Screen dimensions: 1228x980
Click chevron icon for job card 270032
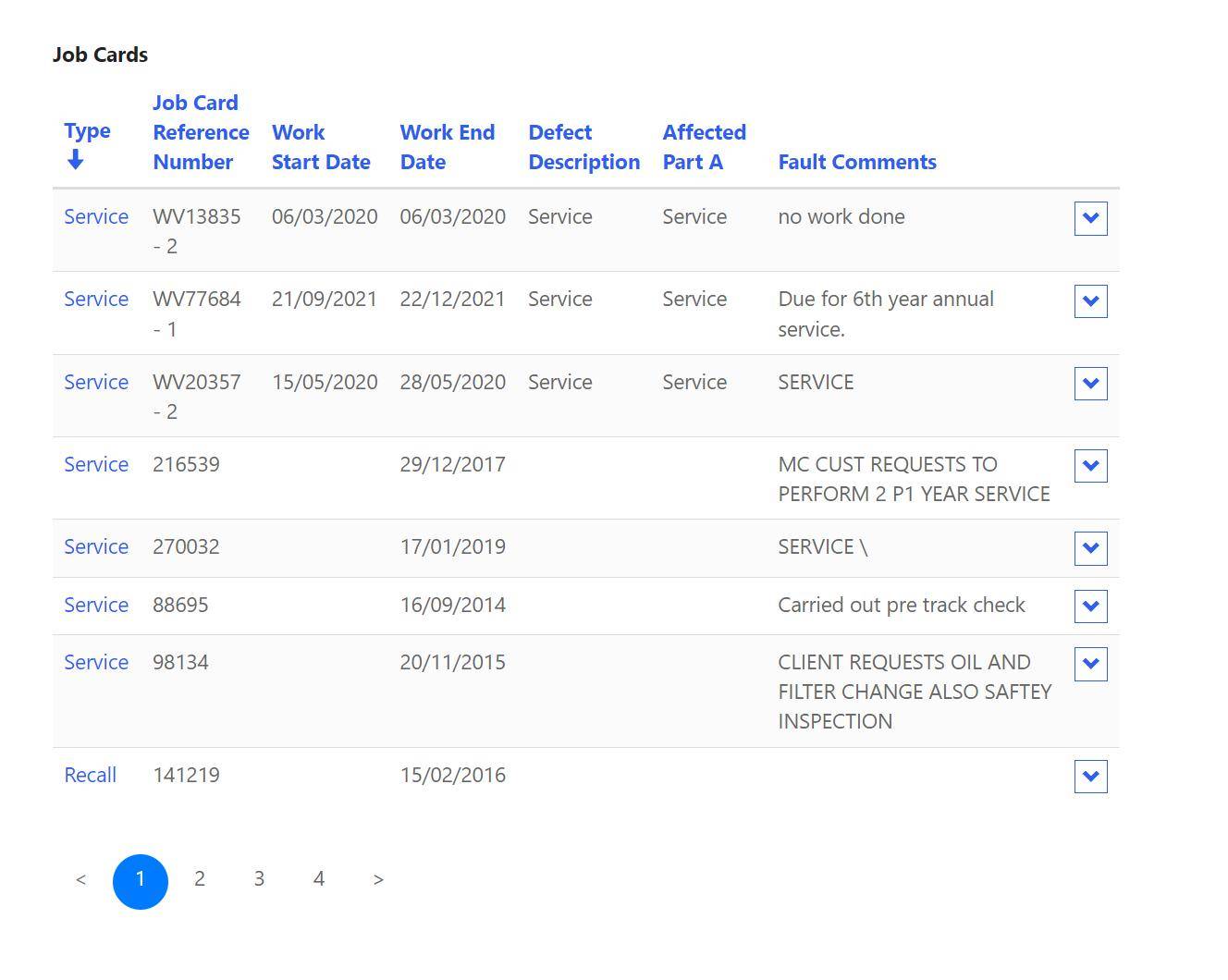[1090, 548]
